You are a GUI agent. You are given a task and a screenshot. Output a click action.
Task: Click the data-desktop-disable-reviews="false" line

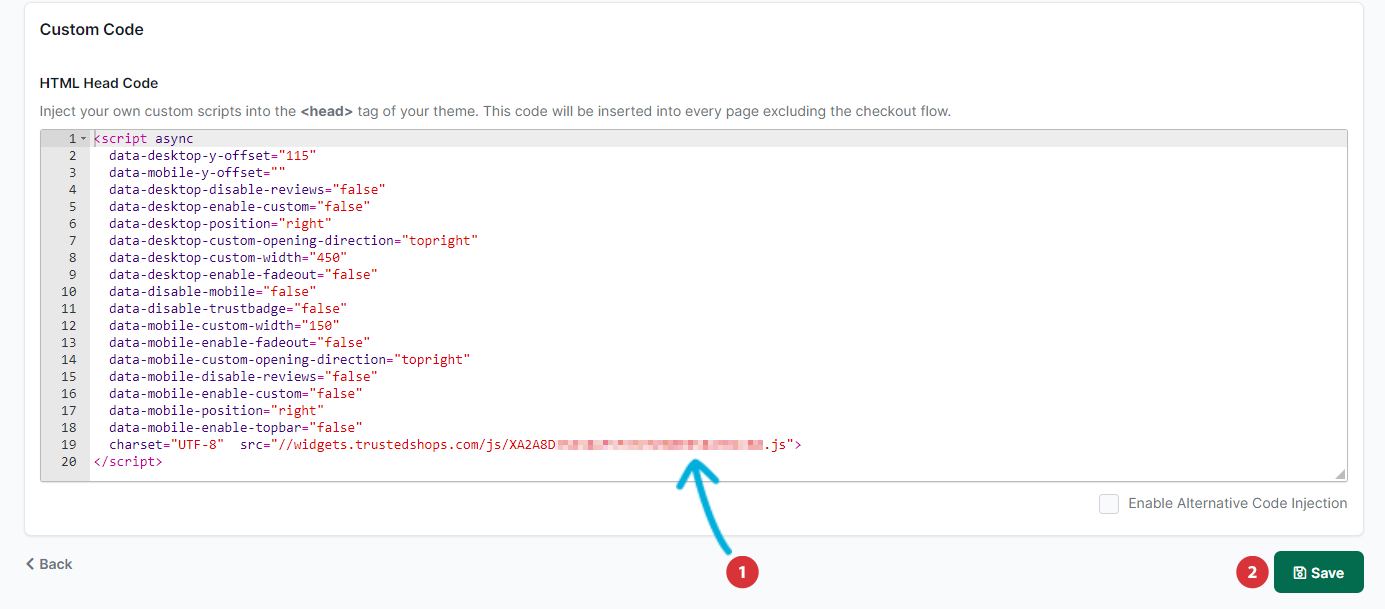pyautogui.click(x=247, y=189)
